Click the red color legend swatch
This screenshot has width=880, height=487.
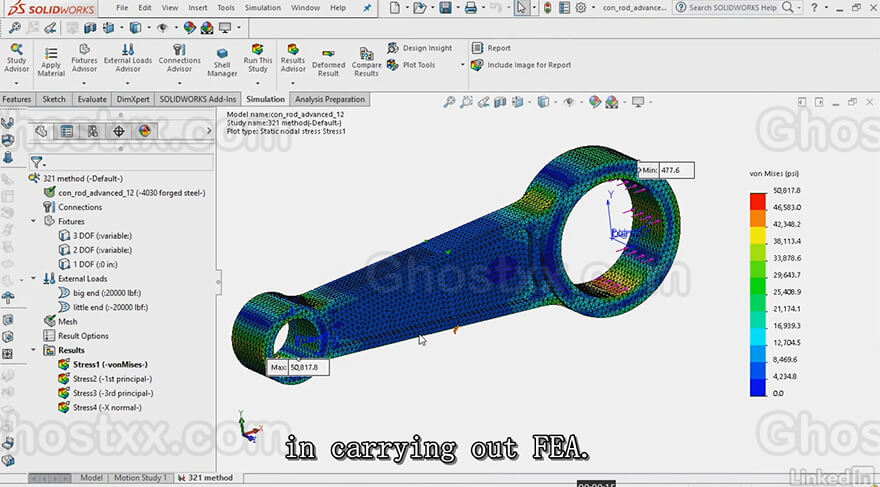[x=758, y=201]
